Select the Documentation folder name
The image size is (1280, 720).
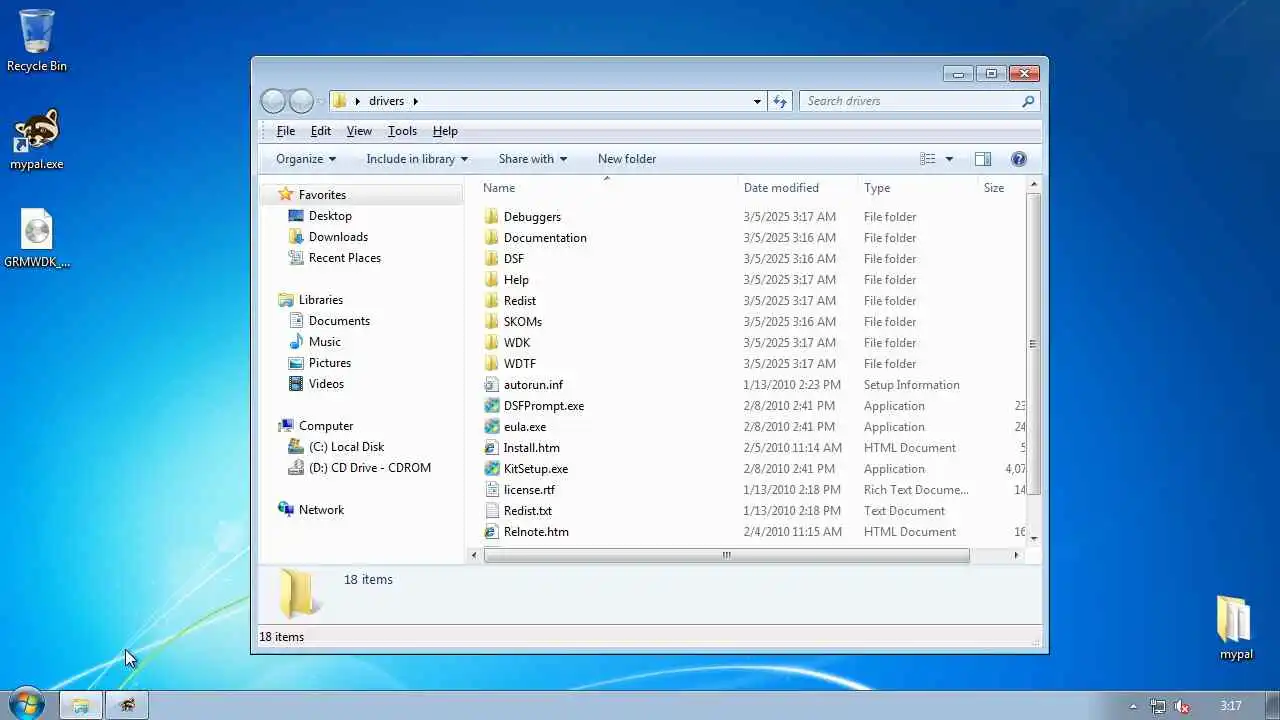pos(545,238)
